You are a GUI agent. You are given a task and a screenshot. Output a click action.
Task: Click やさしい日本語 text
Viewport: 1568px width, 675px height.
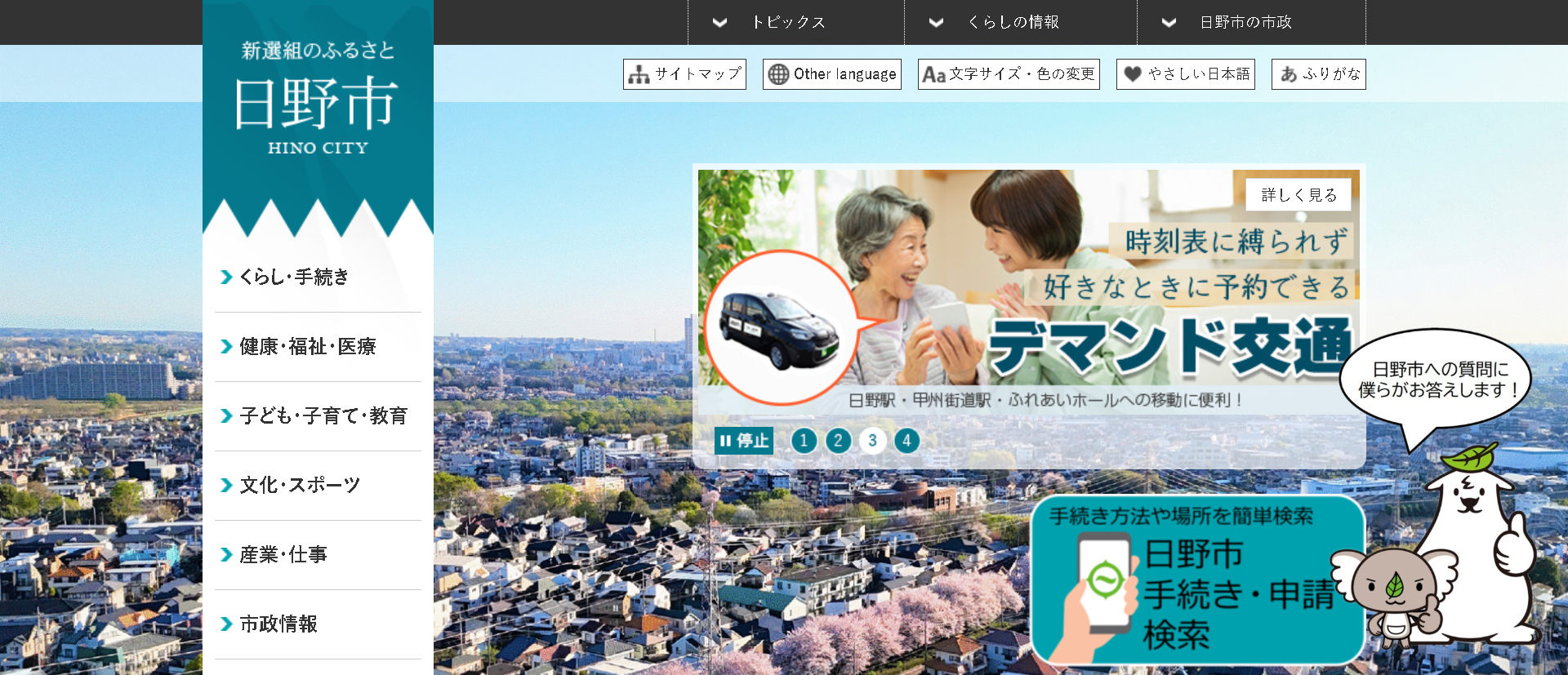pos(1199,74)
